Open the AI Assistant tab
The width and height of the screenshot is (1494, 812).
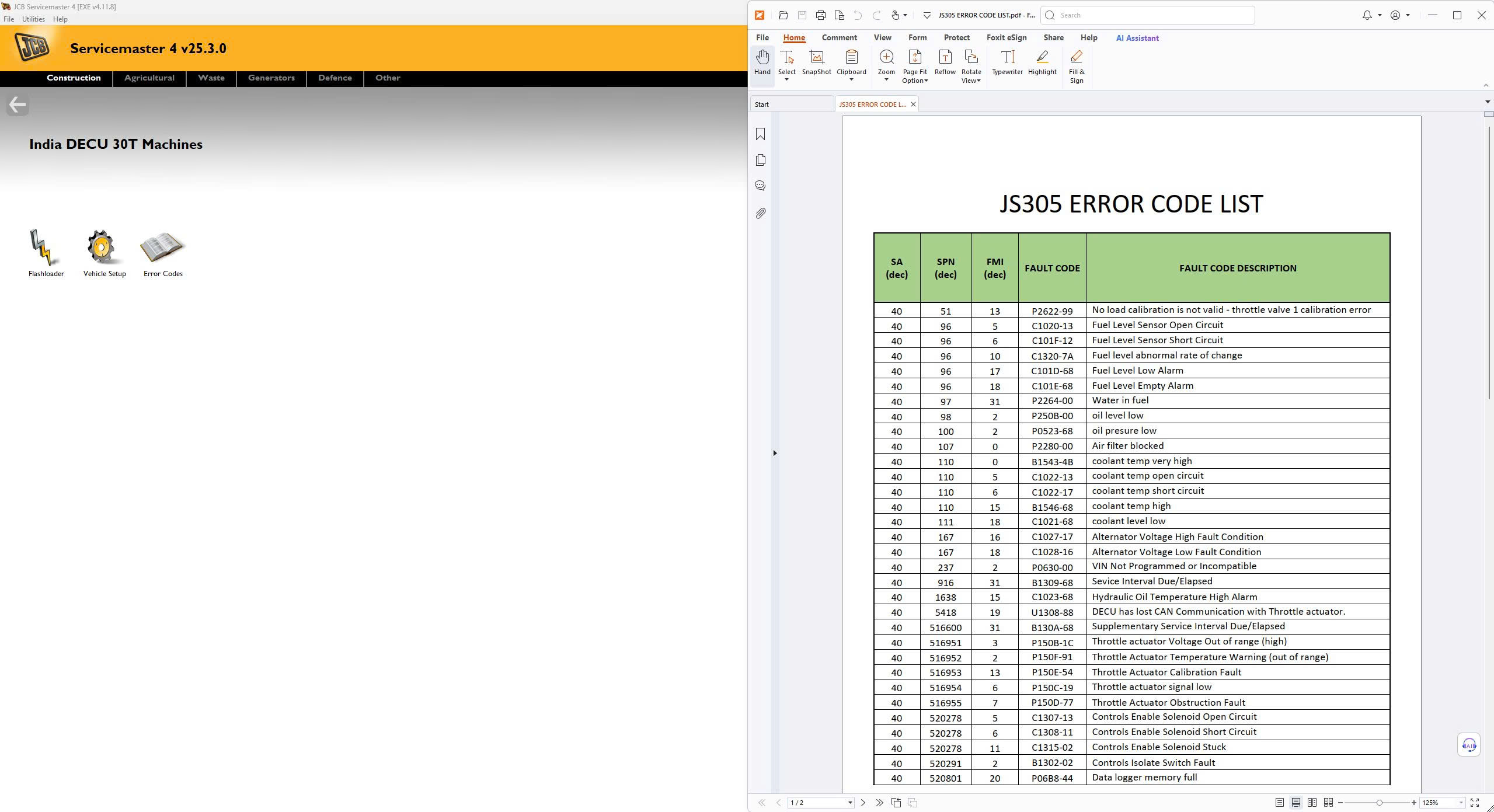[x=1137, y=38]
